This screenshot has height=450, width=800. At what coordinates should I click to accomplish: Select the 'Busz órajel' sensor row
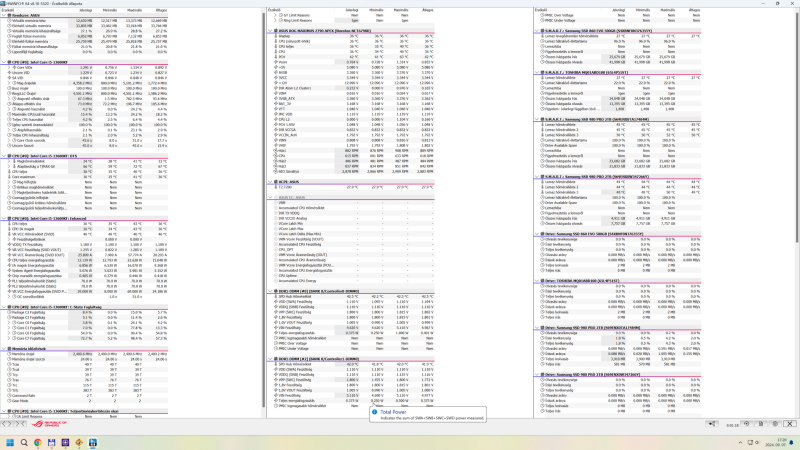pyautogui.click(x=85, y=88)
